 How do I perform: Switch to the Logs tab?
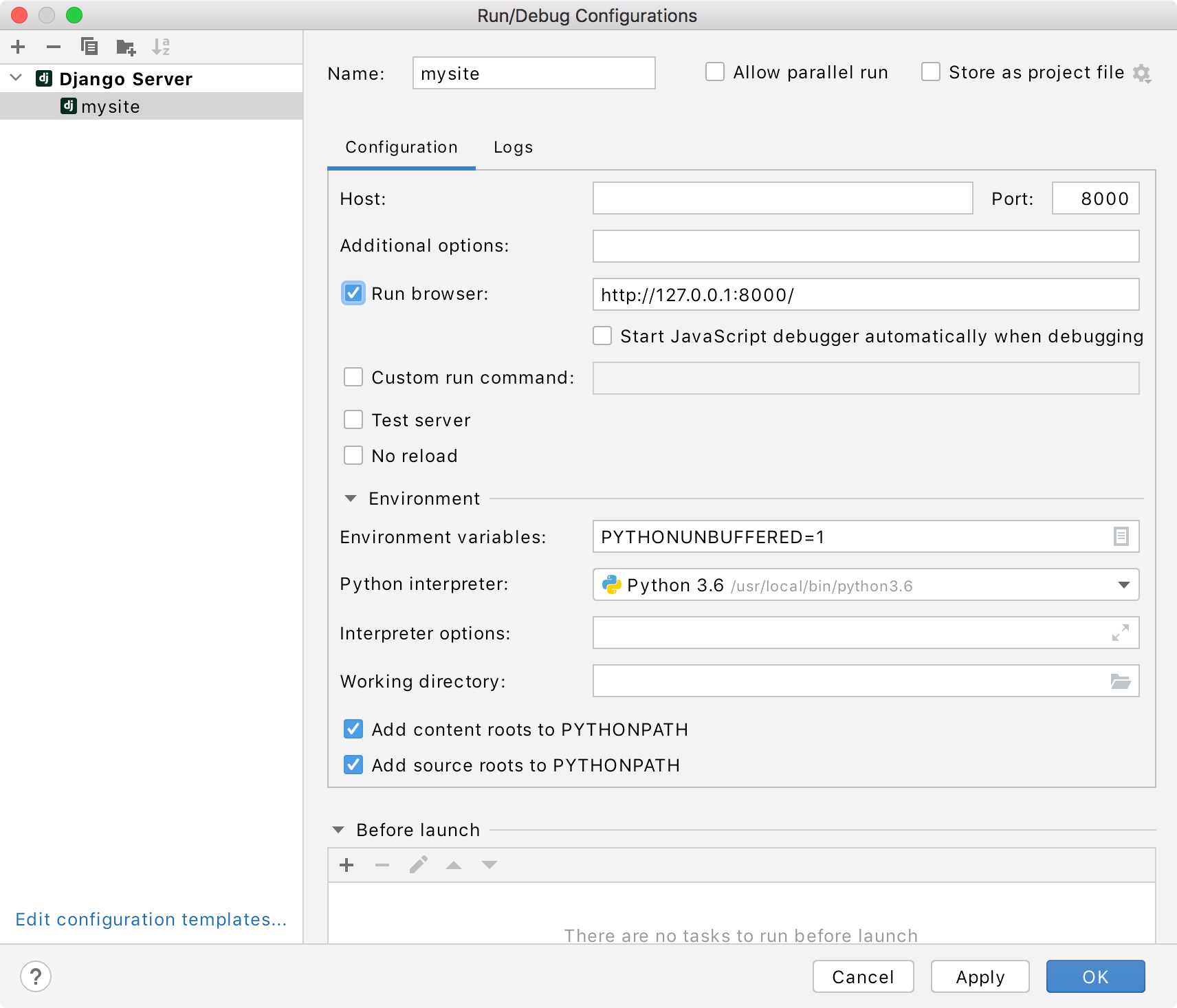[x=512, y=147]
